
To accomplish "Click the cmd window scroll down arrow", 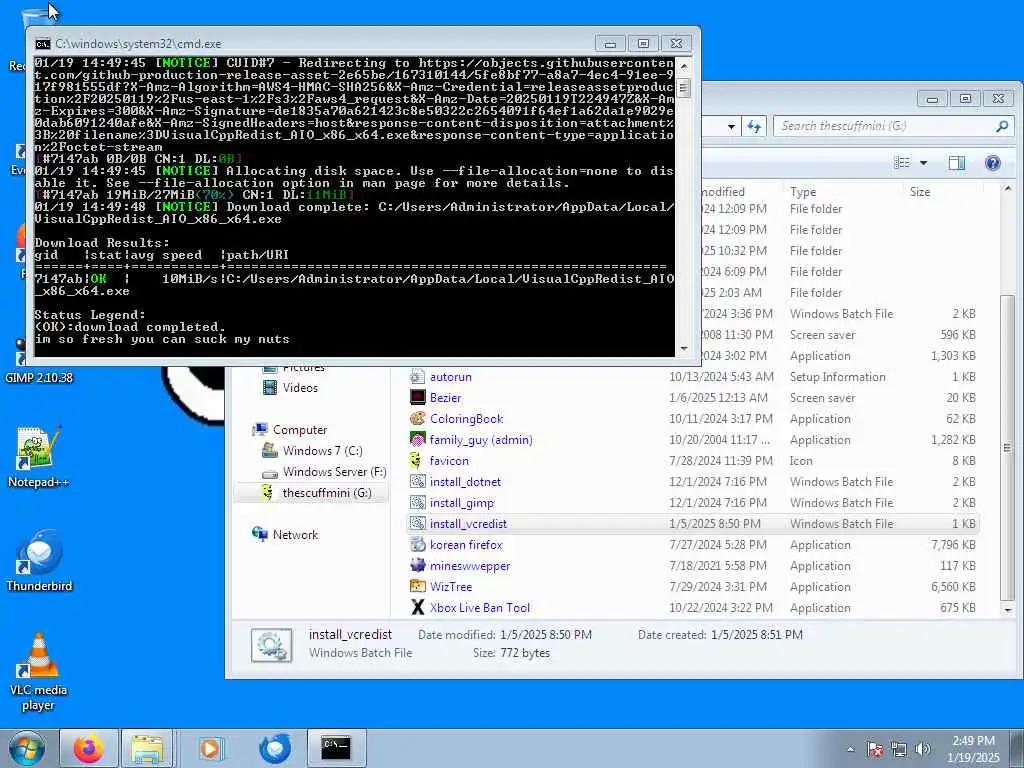I will coord(684,349).
